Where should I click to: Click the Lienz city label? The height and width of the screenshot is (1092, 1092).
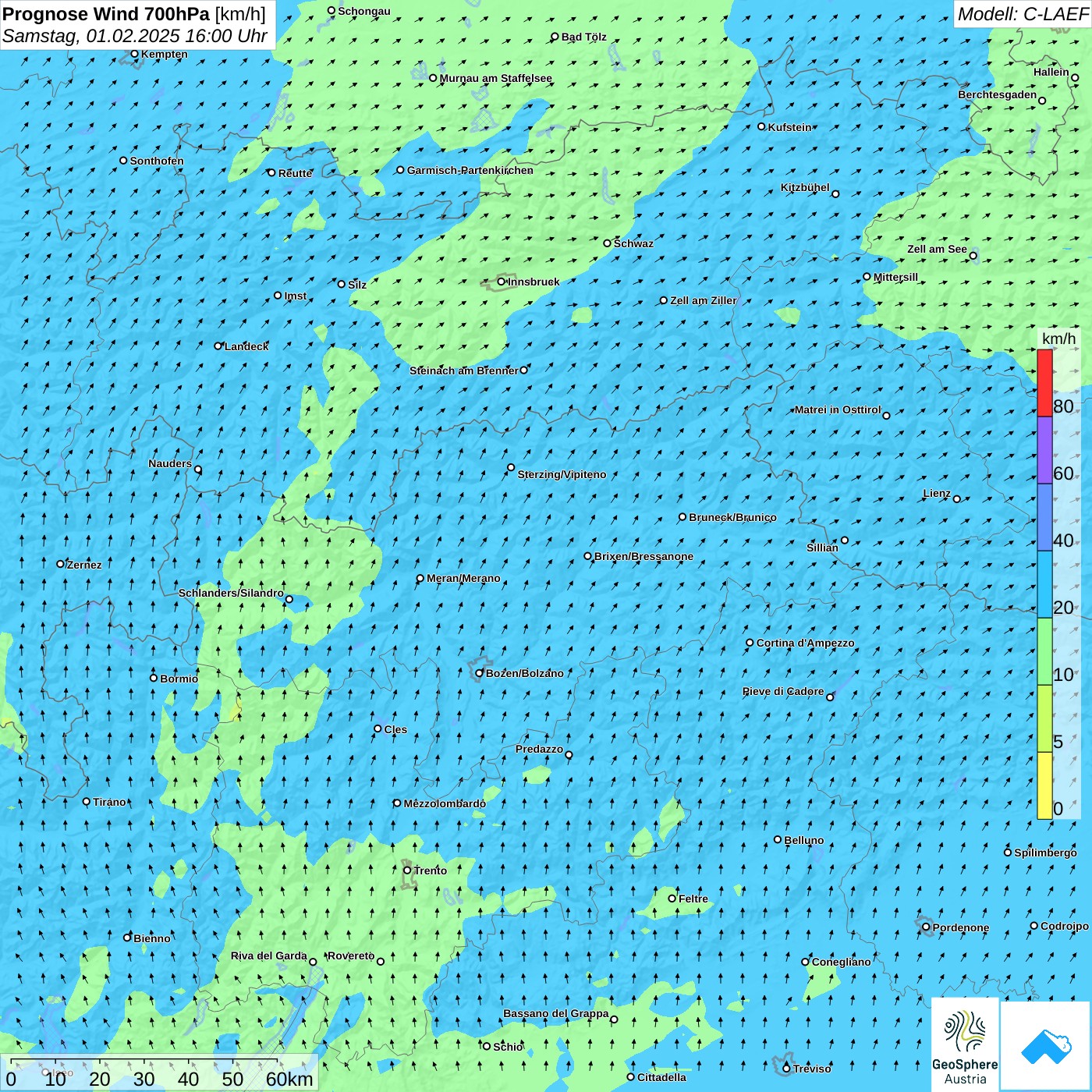[x=937, y=493]
